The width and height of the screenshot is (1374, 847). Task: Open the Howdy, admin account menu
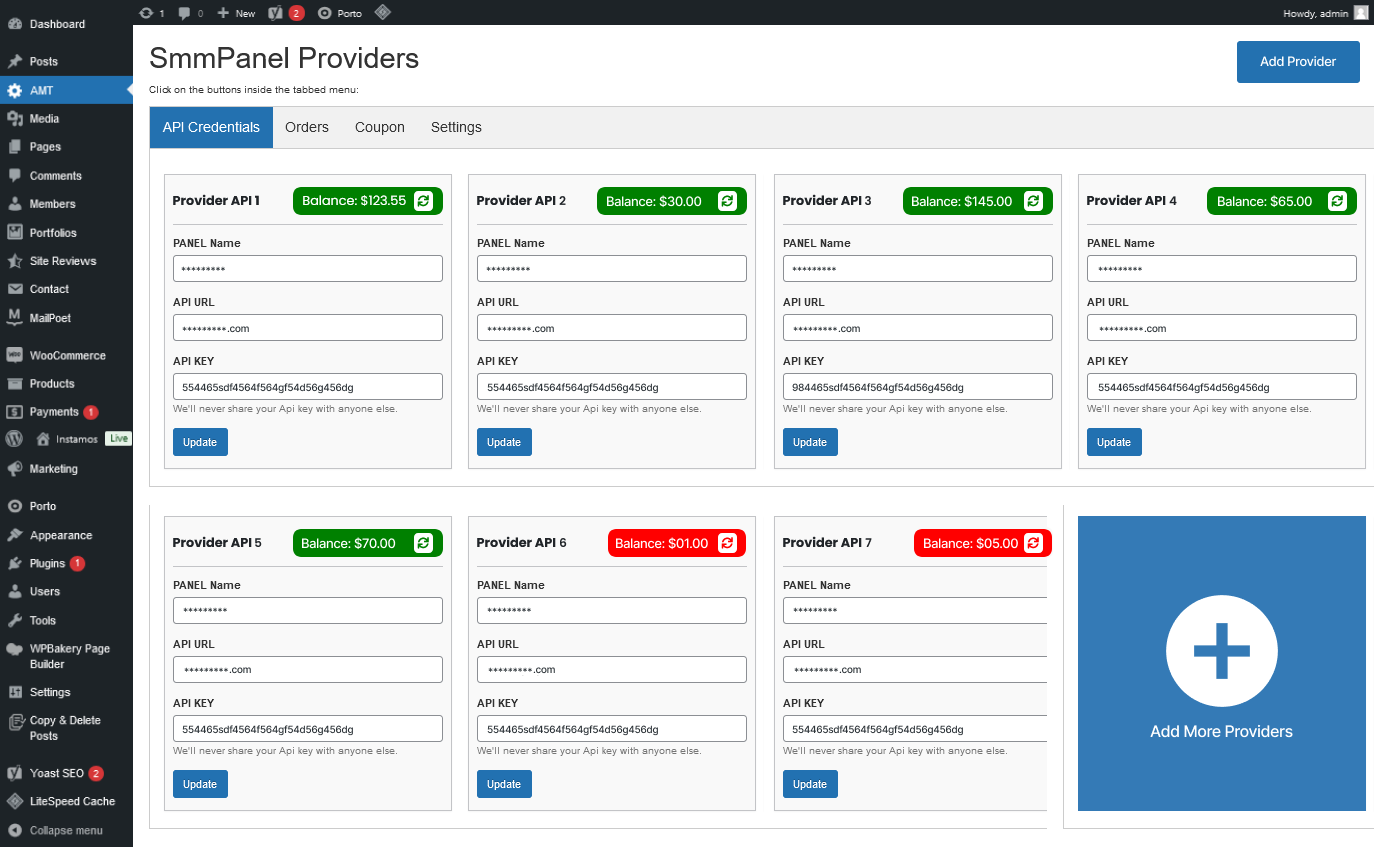point(1324,13)
